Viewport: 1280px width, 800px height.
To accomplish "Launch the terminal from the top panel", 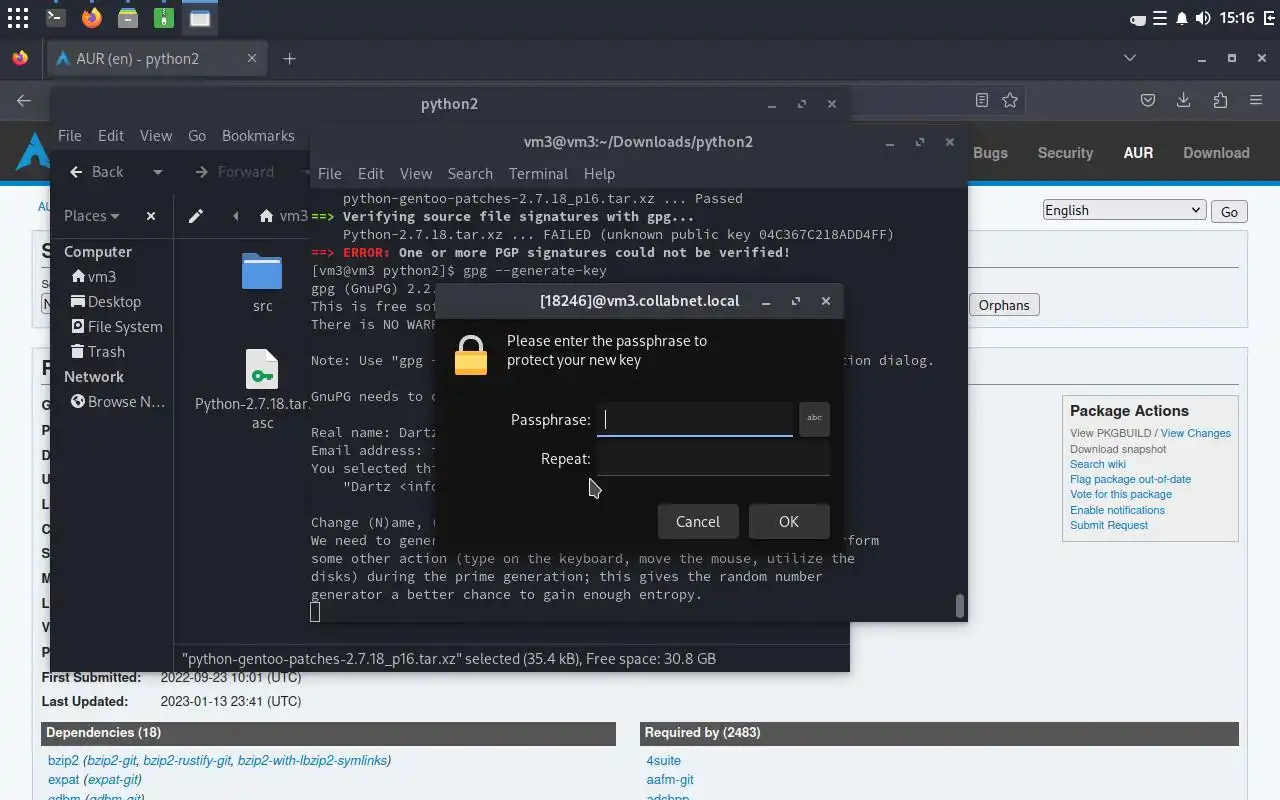I will click(55, 17).
